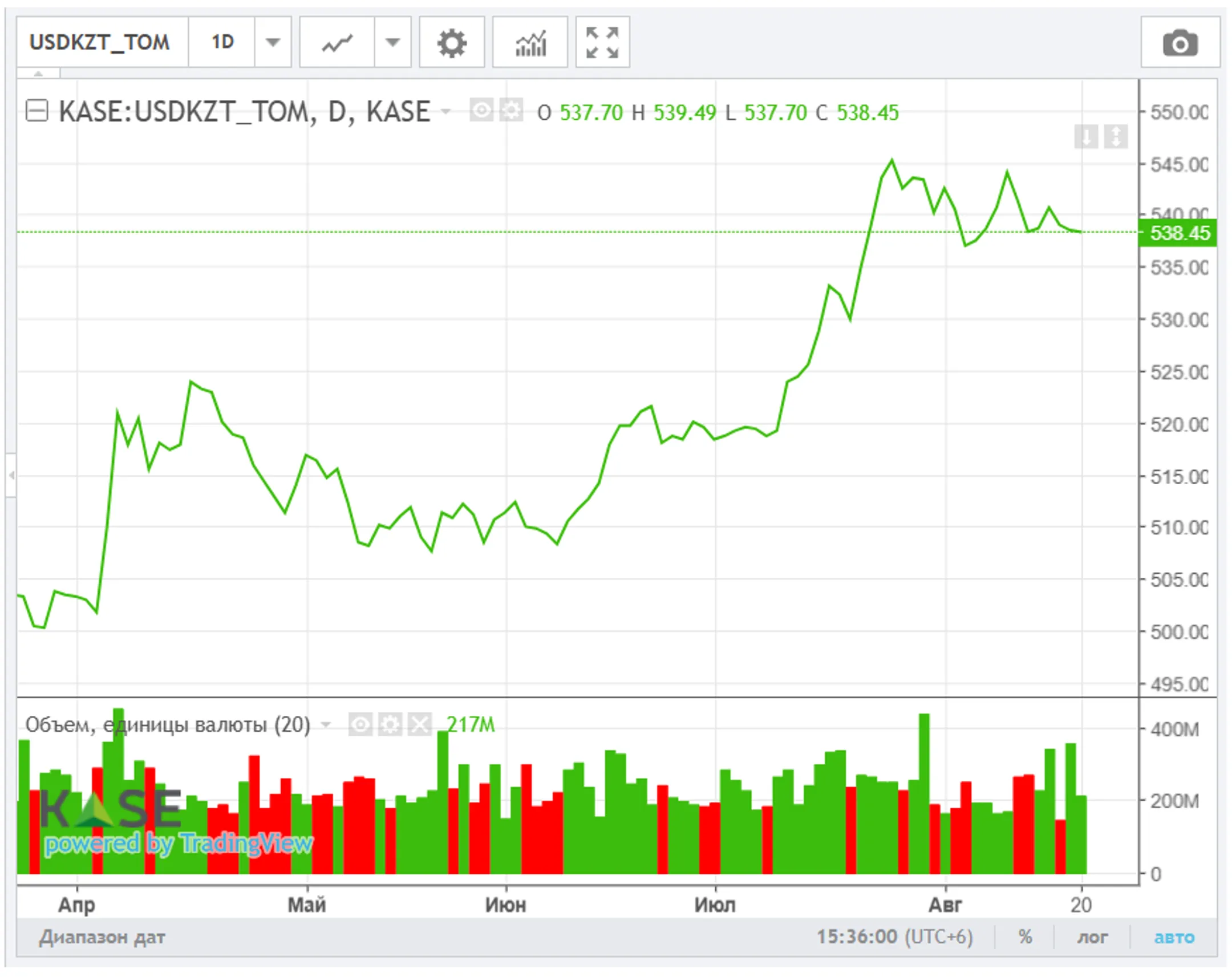Viewport: 1232px width, 977px height.
Task: Enable auto scale 'авто'
Action: point(1174,937)
